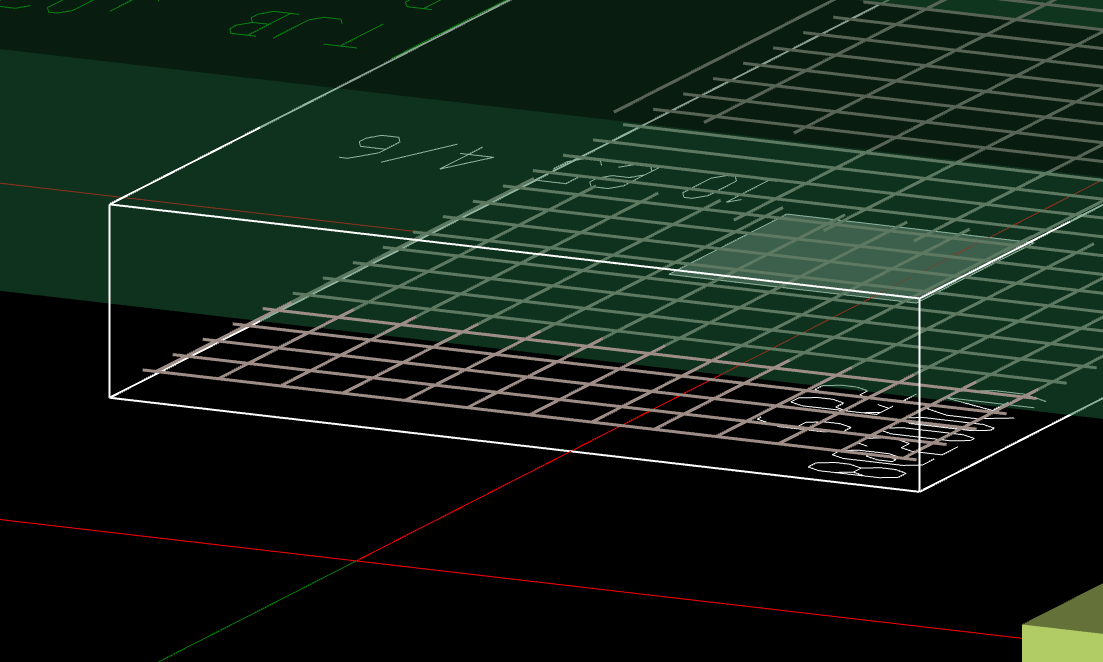Select the bottom front edge of wireframe box

click(x=500, y=443)
